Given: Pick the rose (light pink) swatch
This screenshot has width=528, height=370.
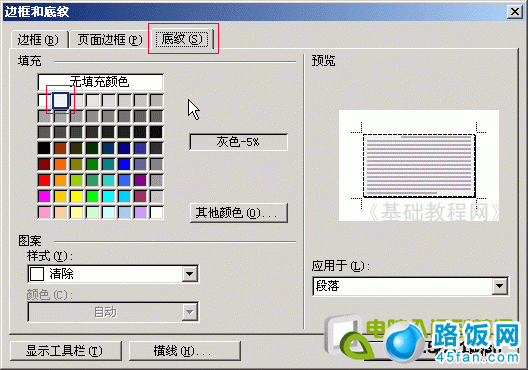Looking at the screenshot, I should coord(44,213).
